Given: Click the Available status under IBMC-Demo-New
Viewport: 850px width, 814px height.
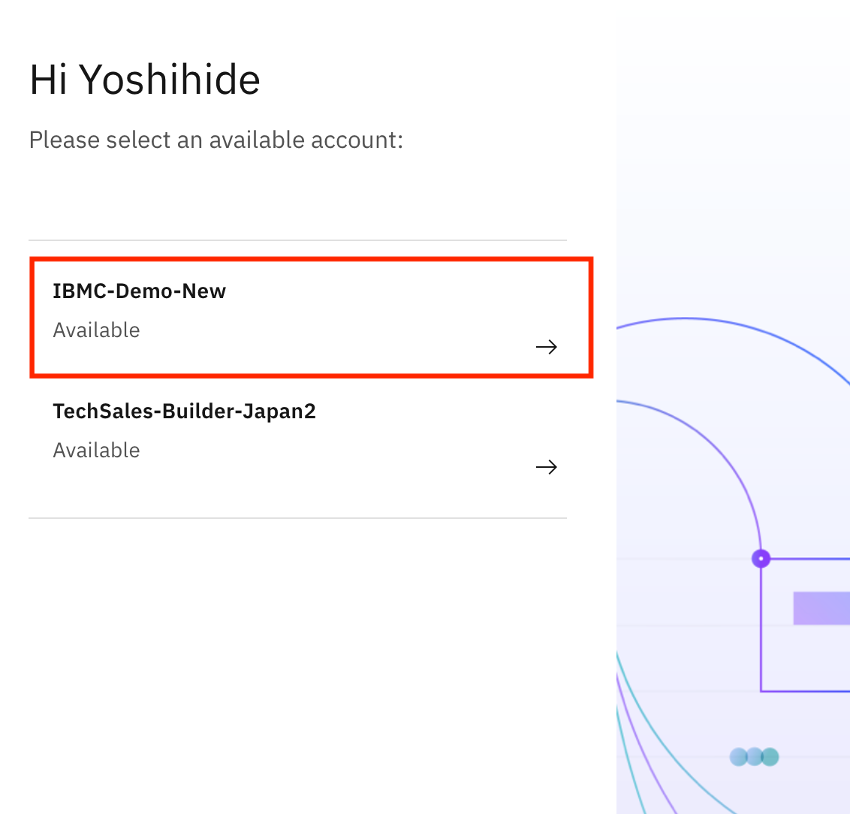Looking at the screenshot, I should pyautogui.click(x=96, y=330).
